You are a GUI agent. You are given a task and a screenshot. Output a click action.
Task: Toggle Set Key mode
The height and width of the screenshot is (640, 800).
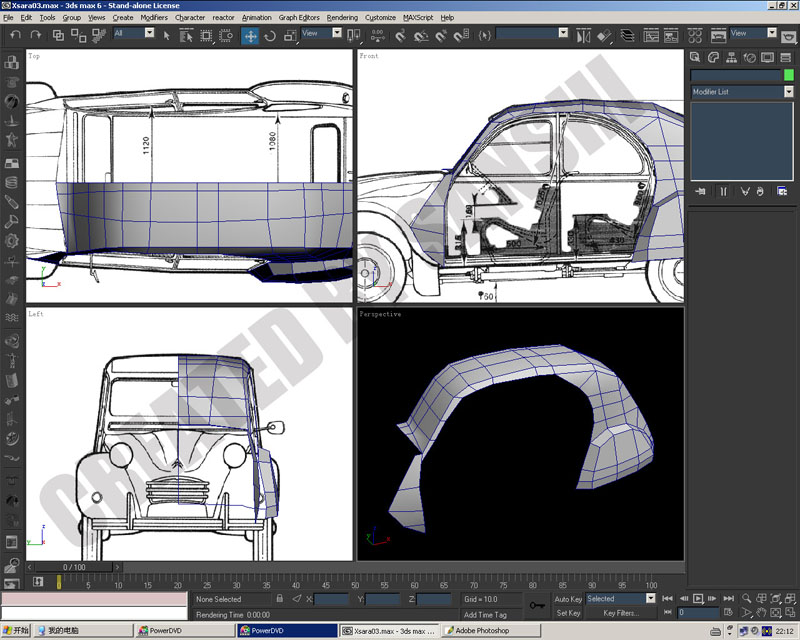(568, 613)
